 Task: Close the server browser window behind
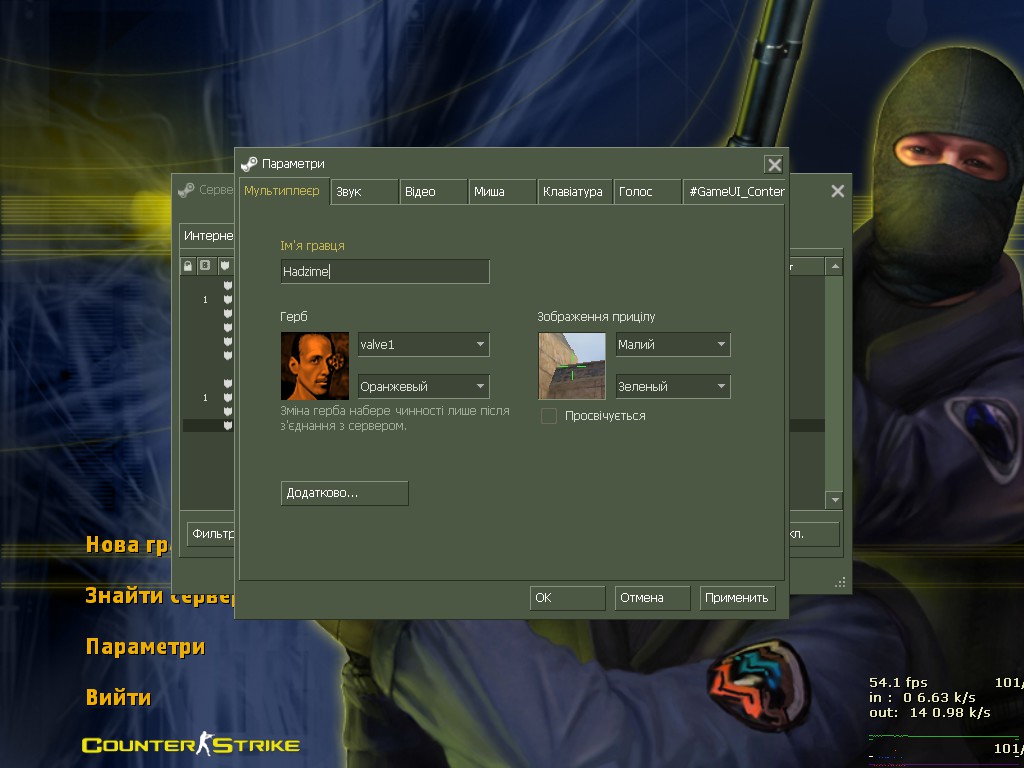coord(837,191)
